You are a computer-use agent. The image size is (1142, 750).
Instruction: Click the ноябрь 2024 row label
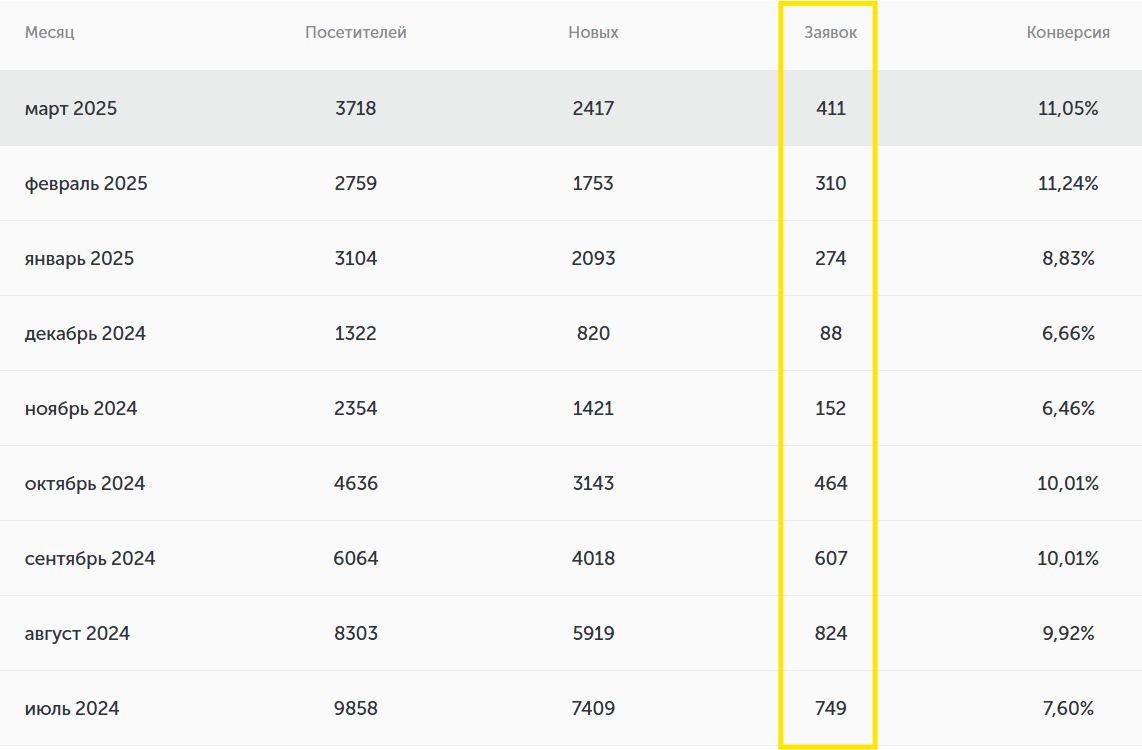click(81, 408)
